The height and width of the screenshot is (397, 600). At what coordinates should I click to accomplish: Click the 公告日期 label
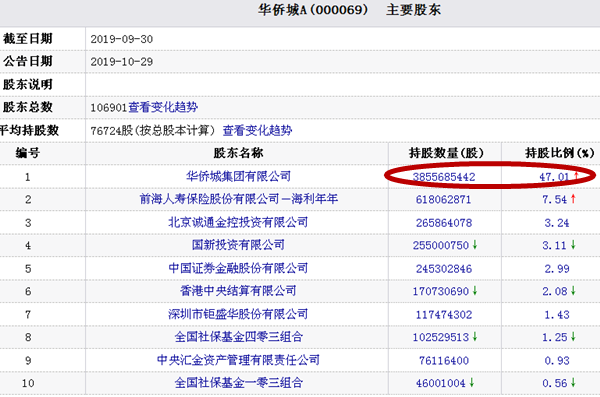tap(28, 61)
